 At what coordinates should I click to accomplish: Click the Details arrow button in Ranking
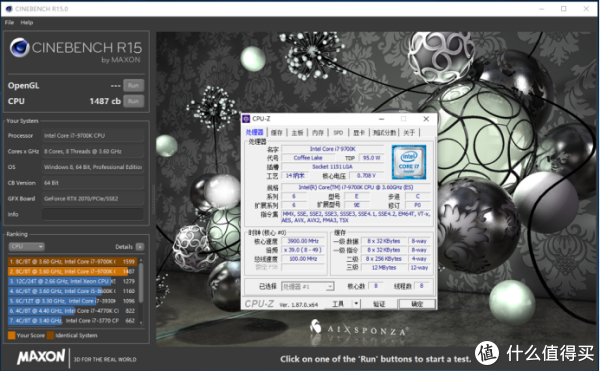[140, 247]
